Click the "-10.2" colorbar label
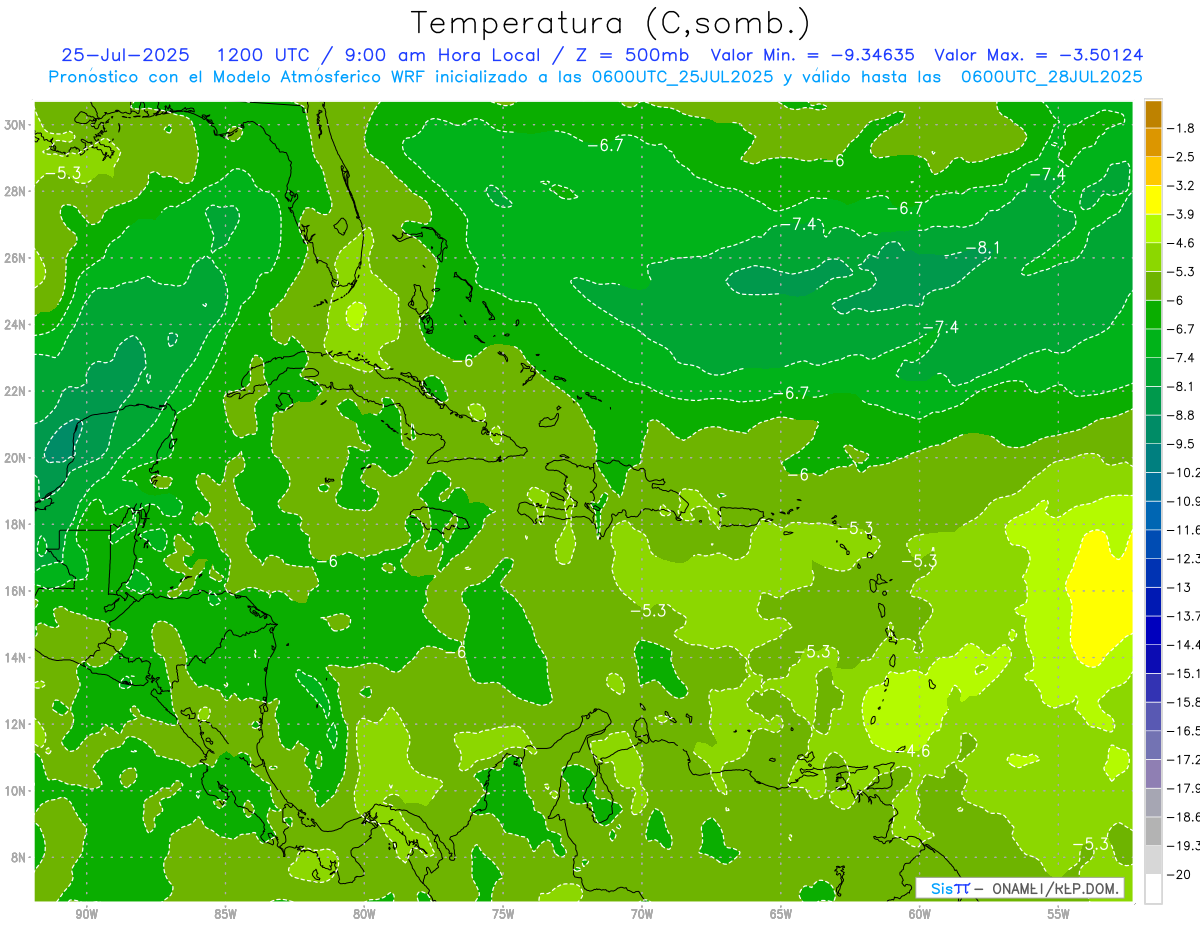 click(1185, 472)
